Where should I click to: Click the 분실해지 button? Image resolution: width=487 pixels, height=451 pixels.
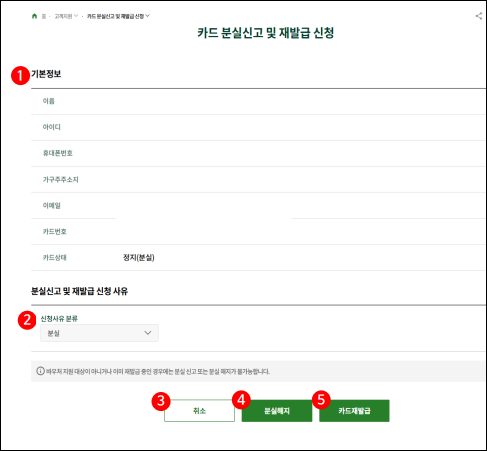(277, 411)
